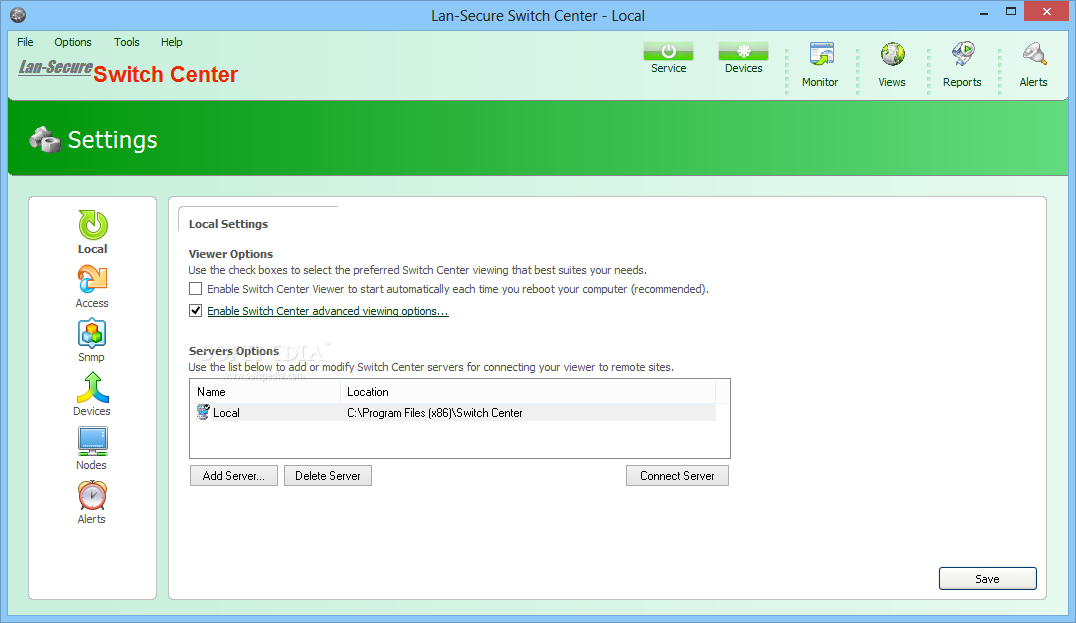Viewport: 1076px width, 623px height.
Task: Click the Service power toolbar button
Action: [x=668, y=51]
